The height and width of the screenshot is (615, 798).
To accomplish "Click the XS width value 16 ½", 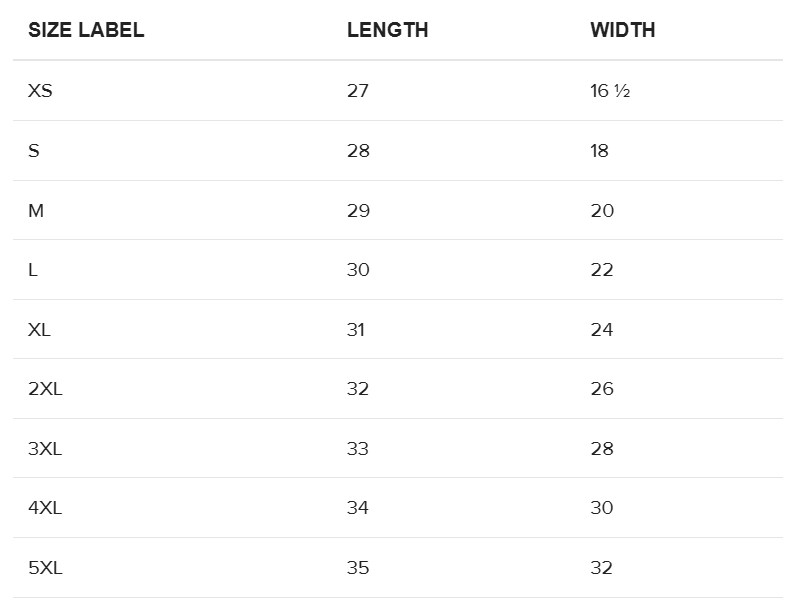I will (610, 91).
